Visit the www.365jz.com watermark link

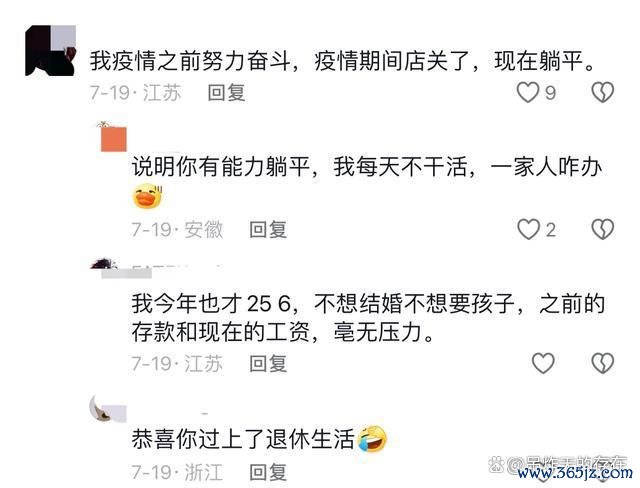(x=575, y=473)
